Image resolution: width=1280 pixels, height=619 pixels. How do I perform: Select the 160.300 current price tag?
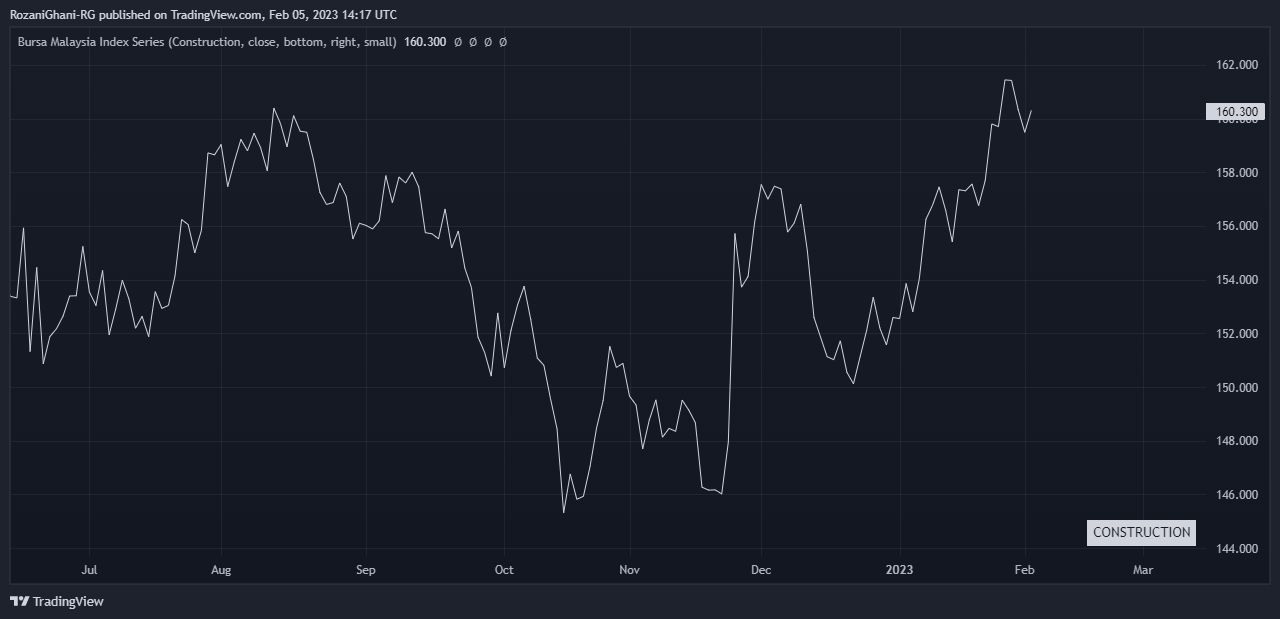click(x=1236, y=111)
